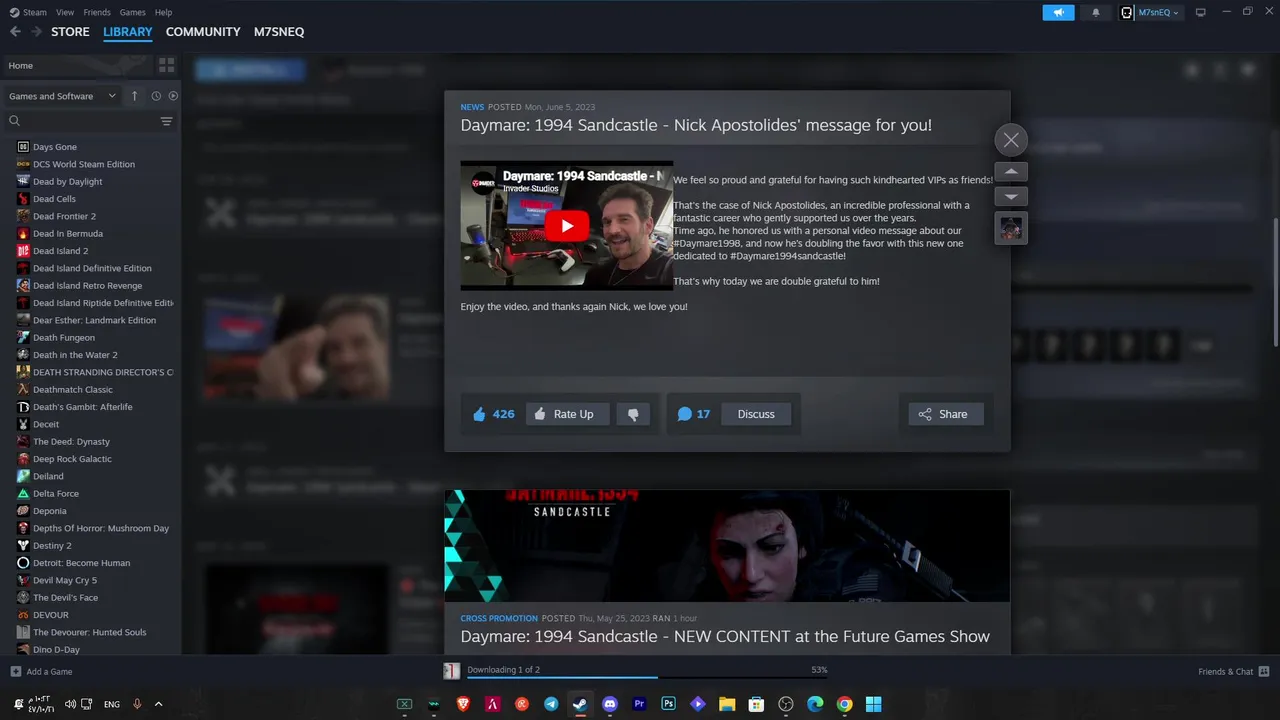
Task: Open the CROSS PROMOTION category link
Action: tap(499, 618)
